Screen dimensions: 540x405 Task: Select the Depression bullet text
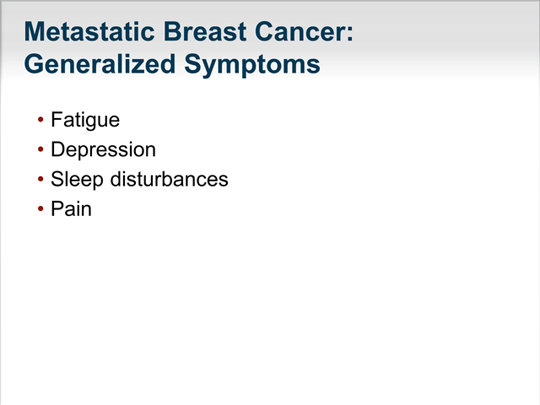103,150
